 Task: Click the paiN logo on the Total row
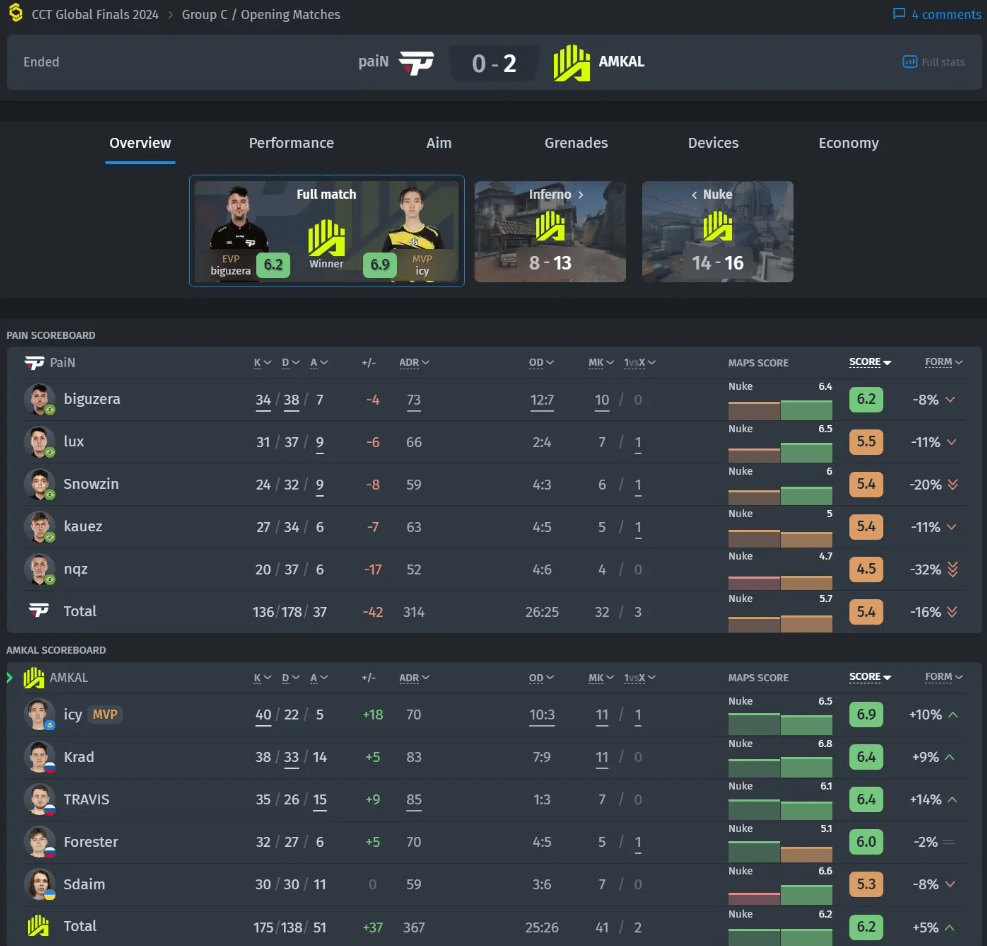click(36, 611)
